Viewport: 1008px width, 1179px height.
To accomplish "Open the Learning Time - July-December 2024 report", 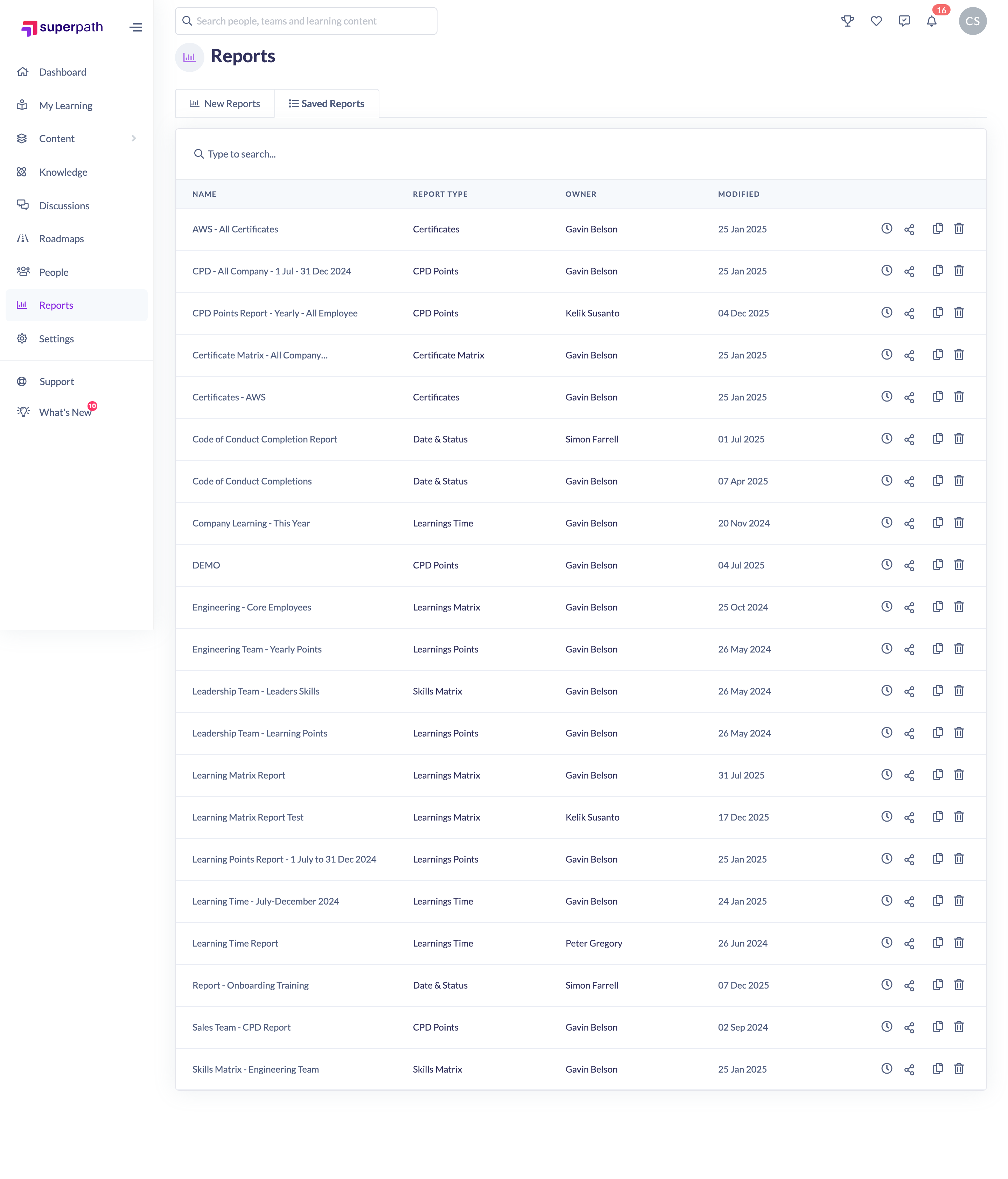I will (265, 901).
